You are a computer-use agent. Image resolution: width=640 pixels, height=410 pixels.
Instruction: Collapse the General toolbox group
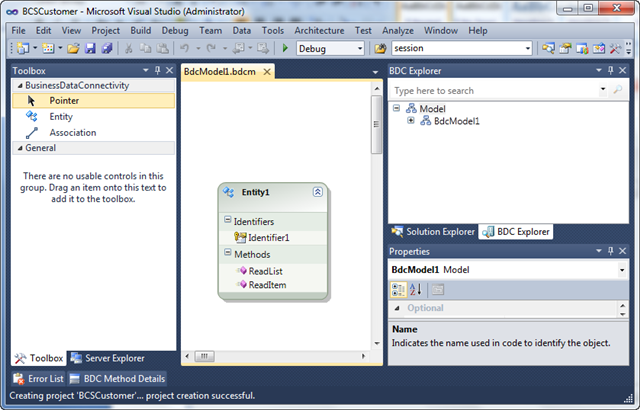pos(20,148)
